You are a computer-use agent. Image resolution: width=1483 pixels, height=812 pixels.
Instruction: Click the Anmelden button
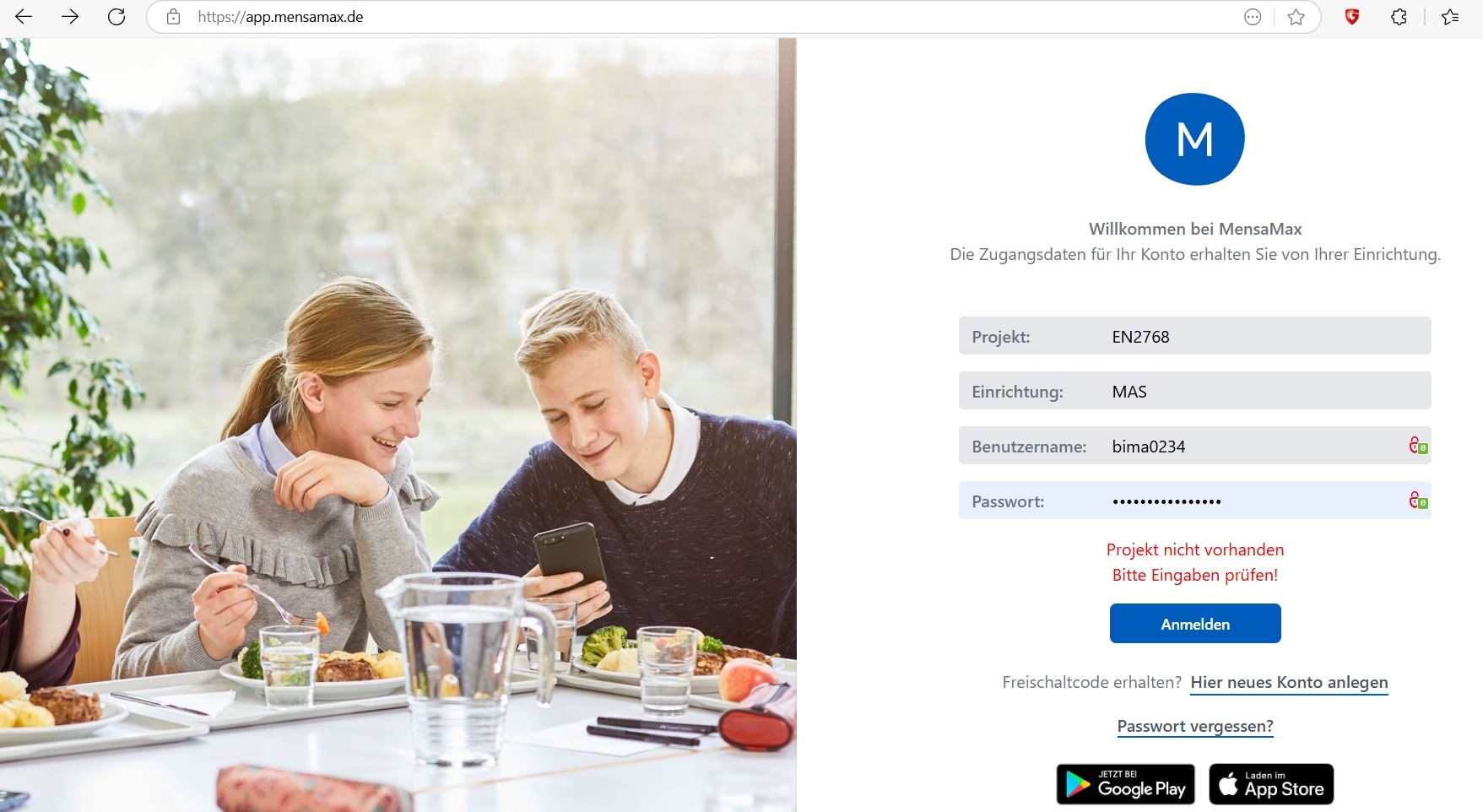(1195, 624)
